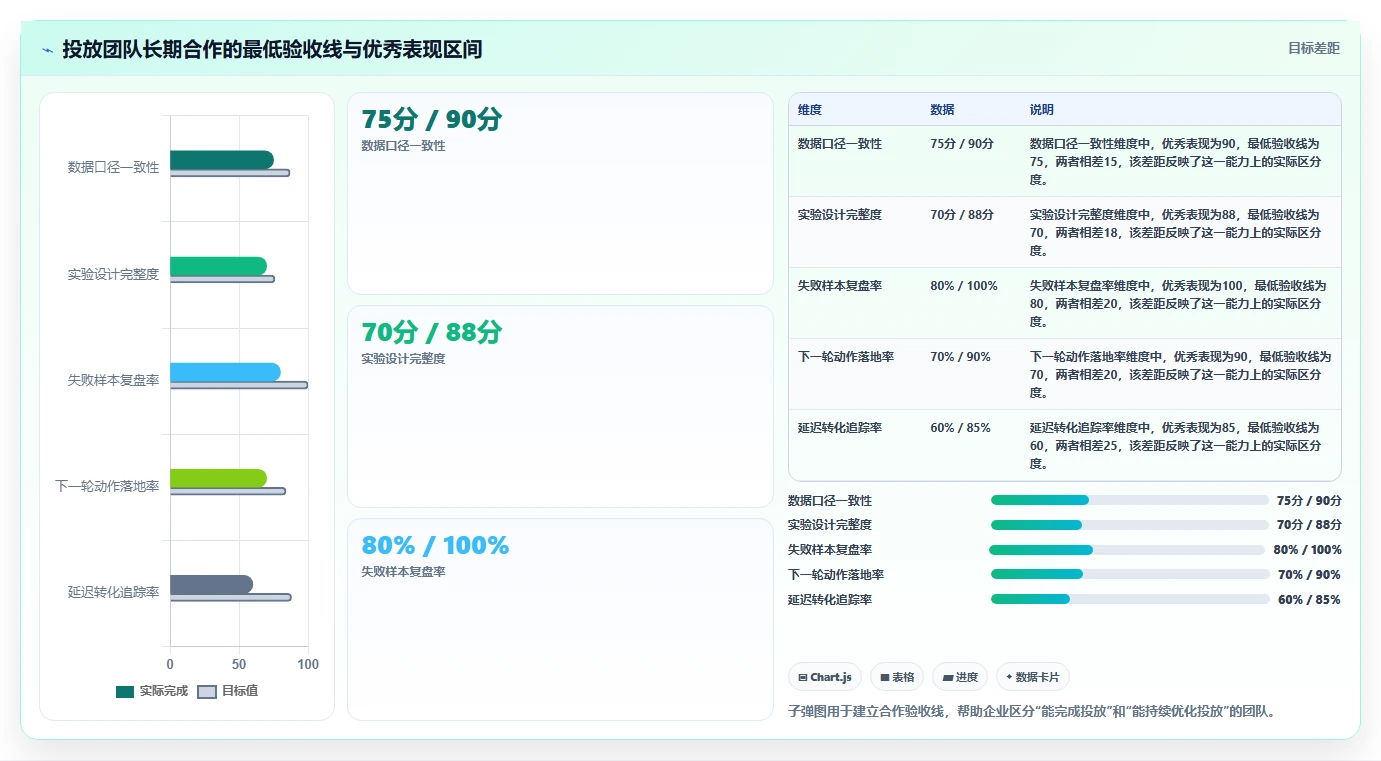The height and width of the screenshot is (761, 1381).
Task: Click the dark green 数据口径一致性 chart bar
Action: click(x=221, y=160)
